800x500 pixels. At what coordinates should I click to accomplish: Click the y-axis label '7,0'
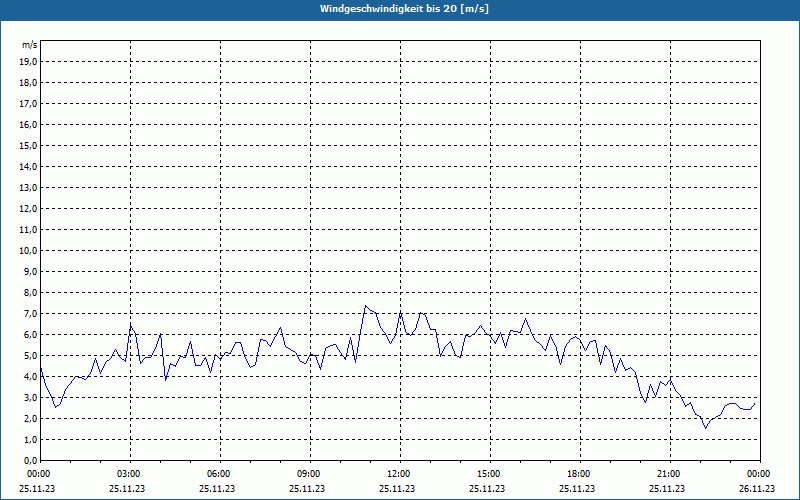click(32, 313)
